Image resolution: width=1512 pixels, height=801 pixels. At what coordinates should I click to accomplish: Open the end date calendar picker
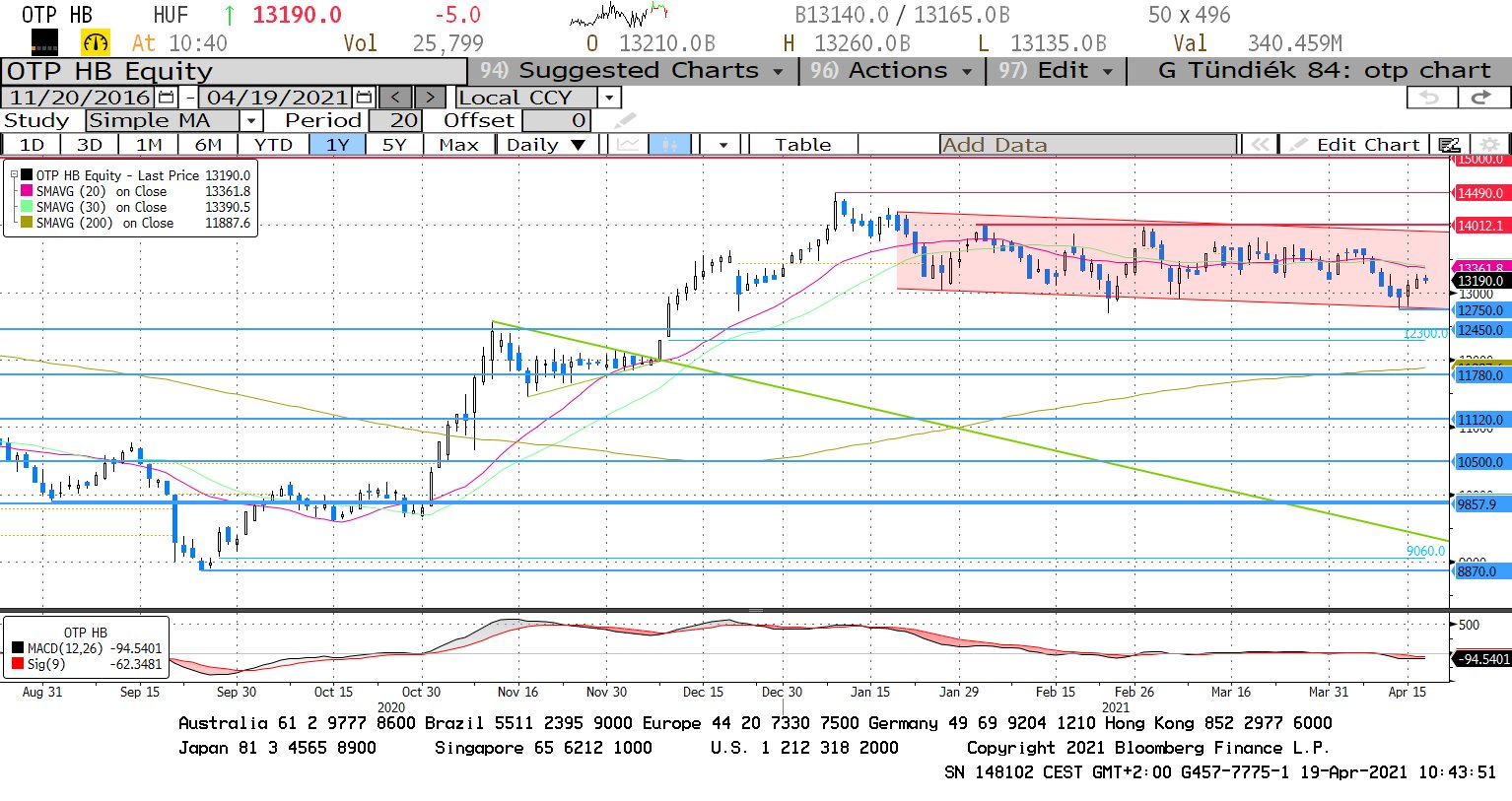click(x=364, y=98)
